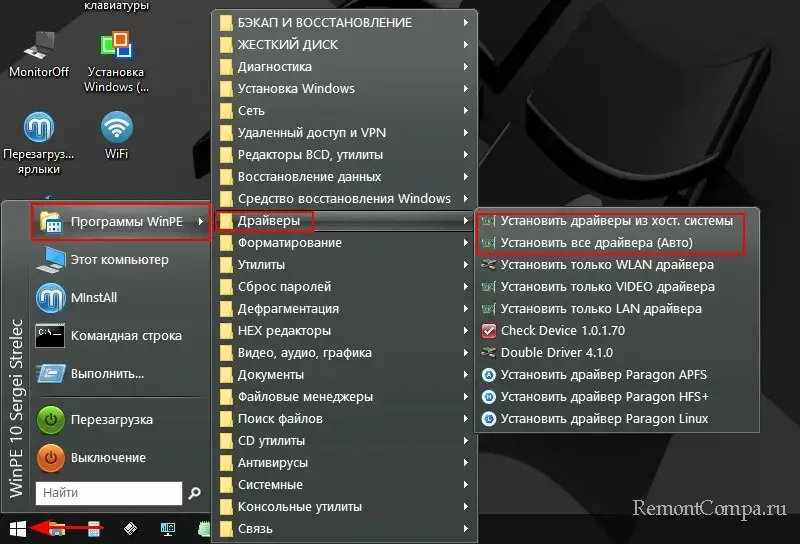Open the Дефрагментация menu item

coord(345,309)
